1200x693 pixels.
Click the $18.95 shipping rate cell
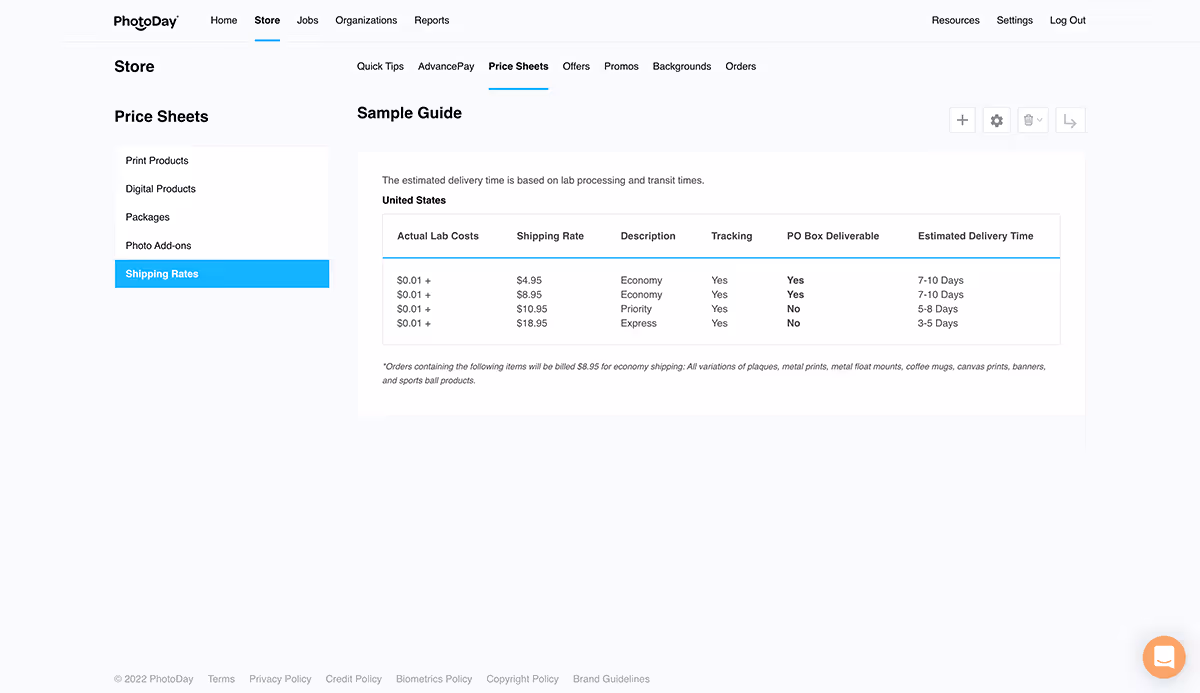click(532, 323)
